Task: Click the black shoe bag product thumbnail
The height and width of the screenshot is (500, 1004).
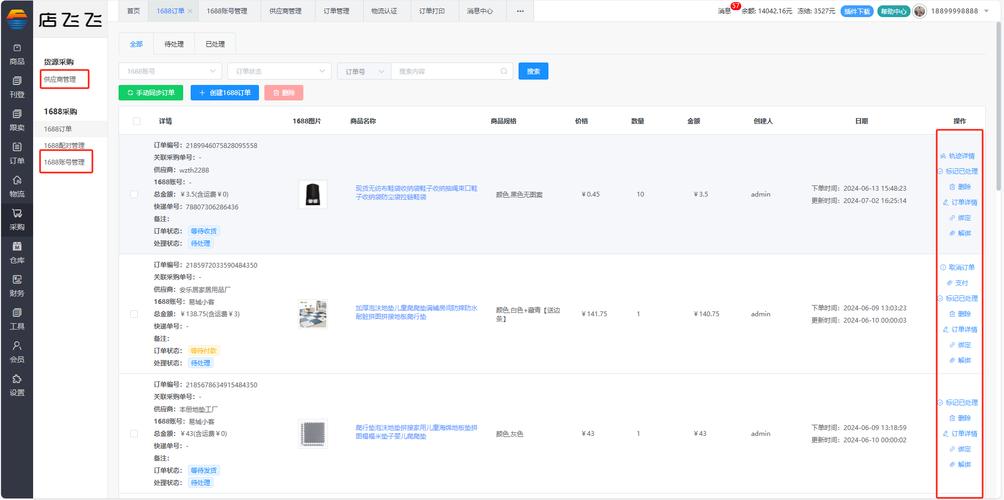Action: [312, 194]
